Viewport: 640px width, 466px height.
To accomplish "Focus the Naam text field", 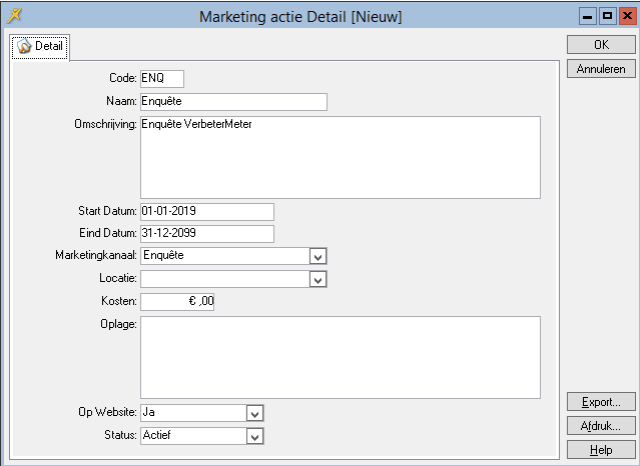I will pyautogui.click(x=233, y=101).
